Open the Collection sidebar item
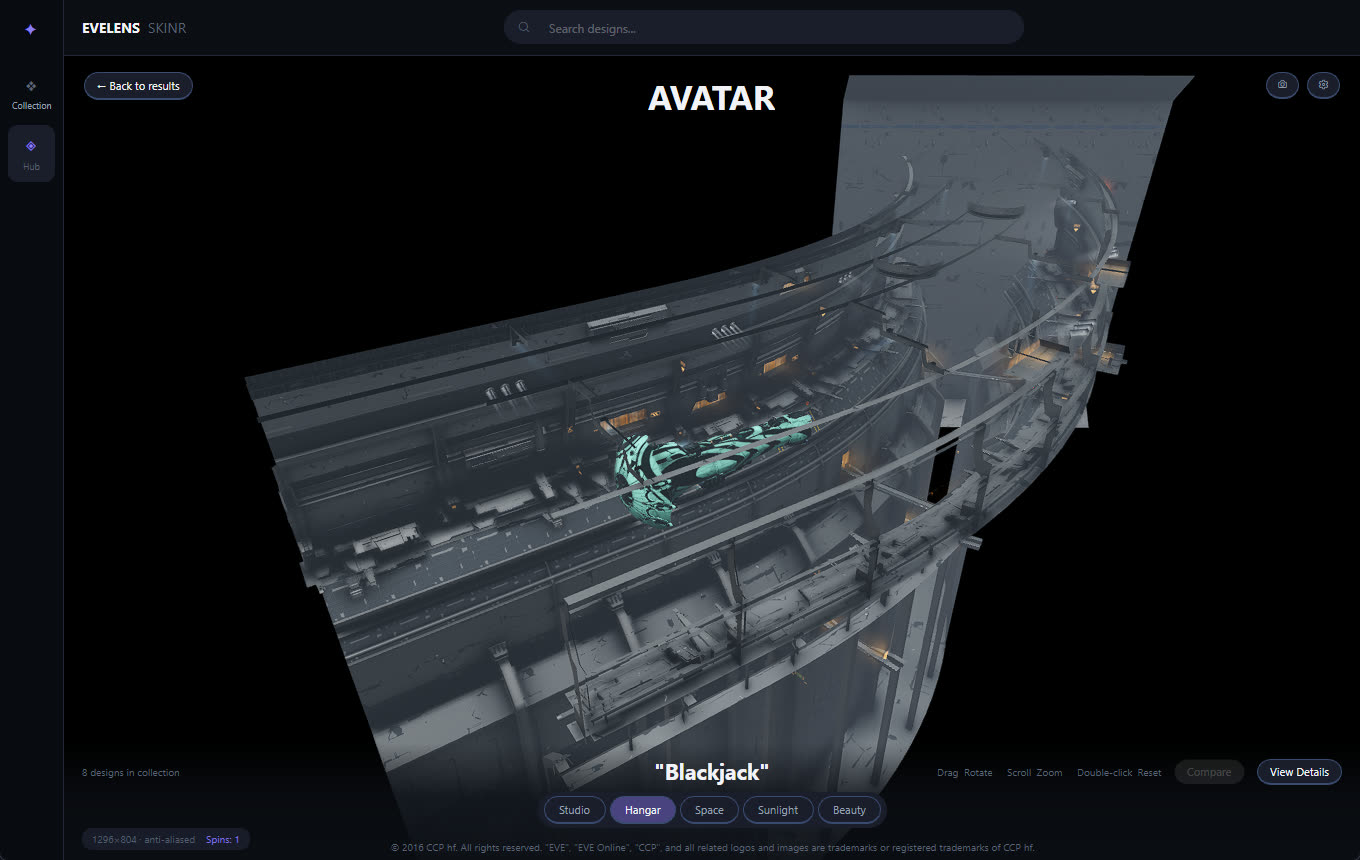Screen dimensions: 1360x860 [31, 94]
